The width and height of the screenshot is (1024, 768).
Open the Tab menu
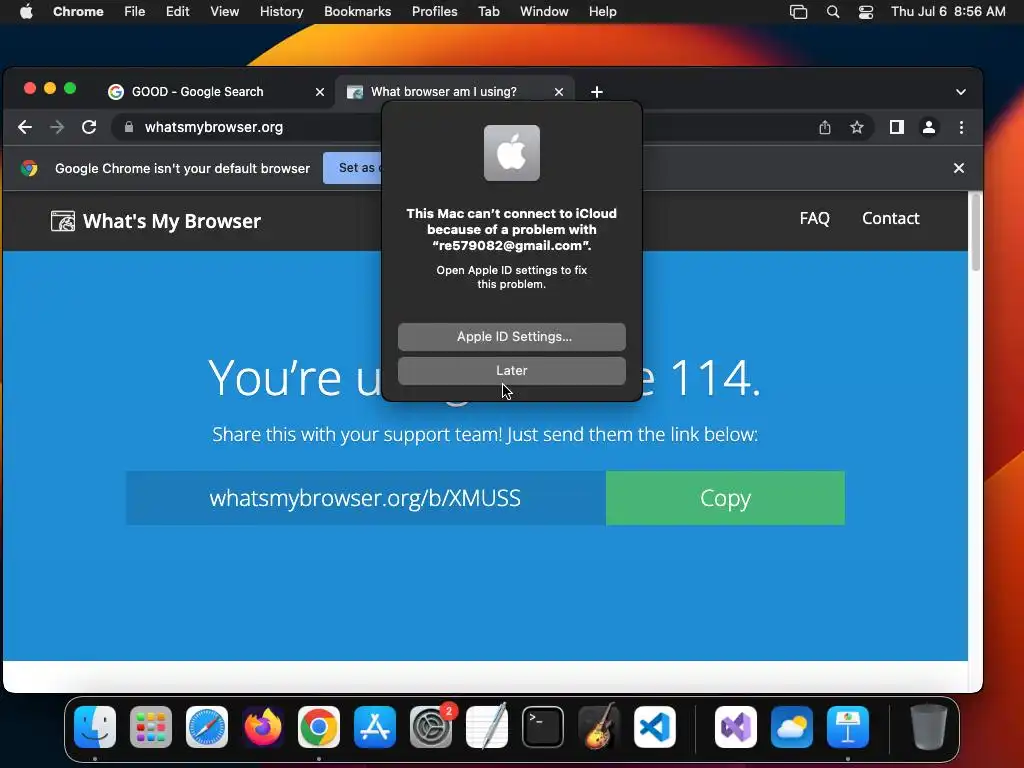click(x=488, y=12)
